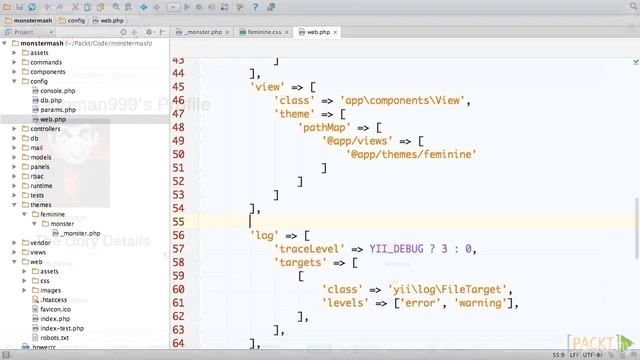This screenshot has height=360, width=640.
Task: Click the Run play icon
Action: [187, 7]
